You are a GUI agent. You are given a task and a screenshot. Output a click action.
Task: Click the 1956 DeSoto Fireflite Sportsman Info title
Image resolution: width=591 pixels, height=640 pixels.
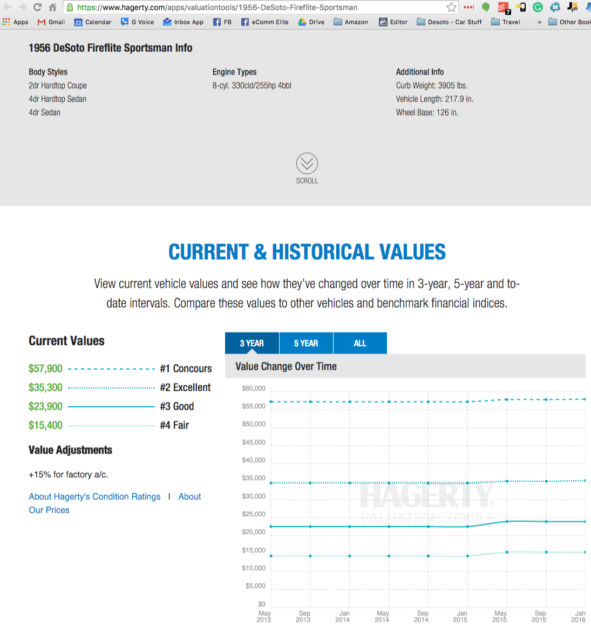click(110, 48)
